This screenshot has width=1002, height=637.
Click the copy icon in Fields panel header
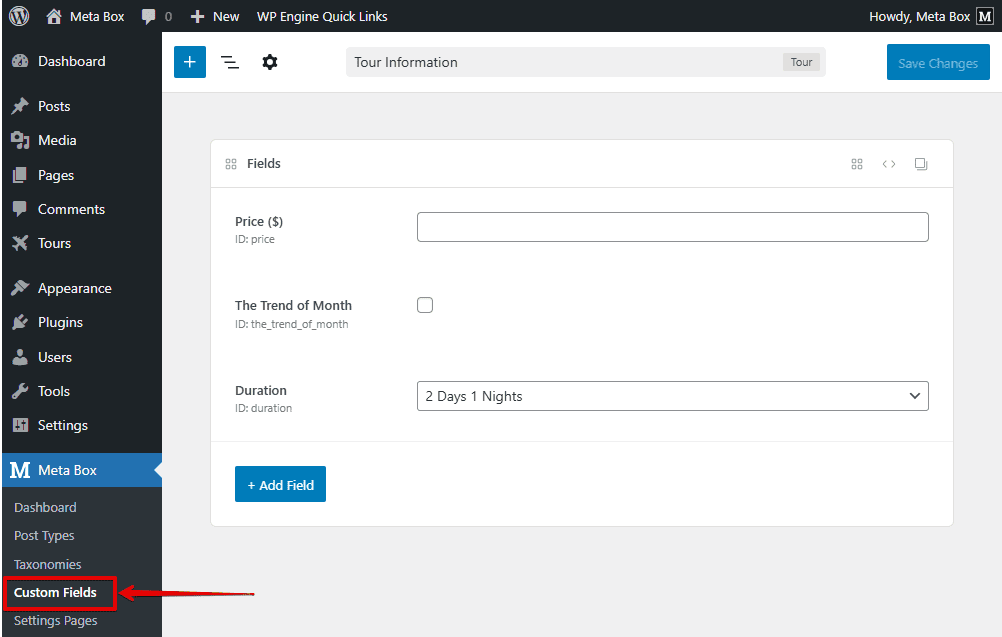[921, 164]
